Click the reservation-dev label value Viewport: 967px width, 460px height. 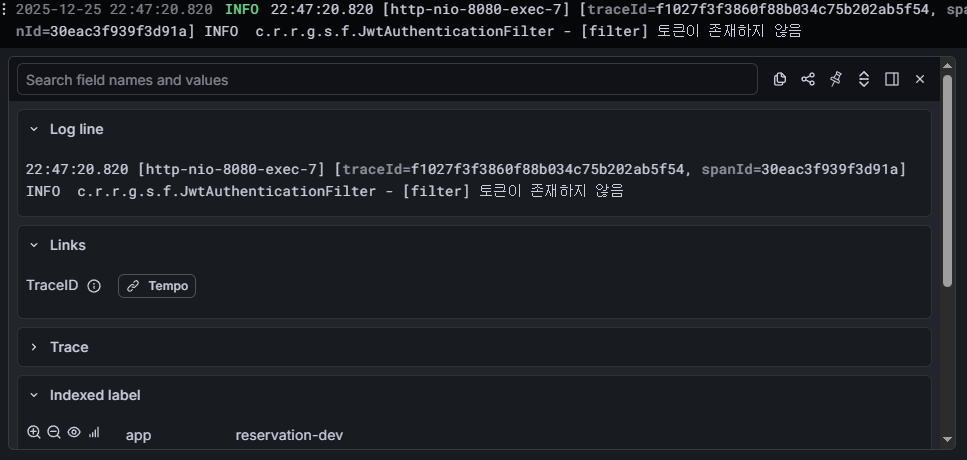(289, 435)
